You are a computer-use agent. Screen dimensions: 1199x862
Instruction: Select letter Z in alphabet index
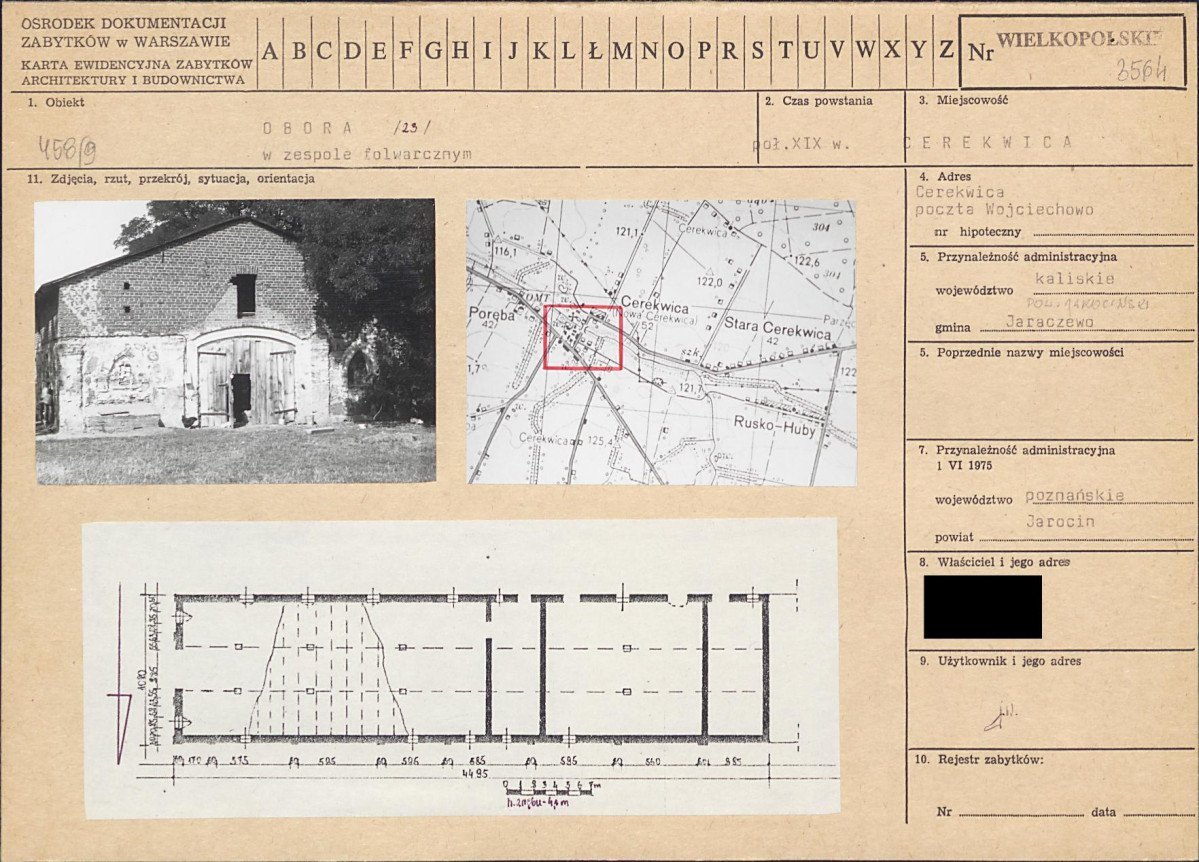click(946, 51)
